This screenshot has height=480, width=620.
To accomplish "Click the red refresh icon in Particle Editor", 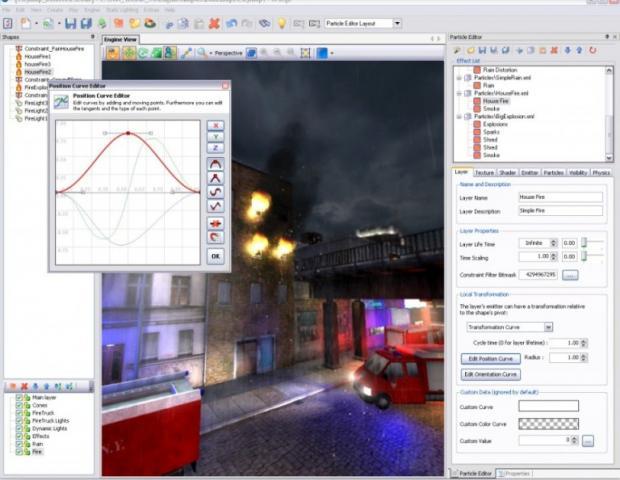I will (x=592, y=50).
